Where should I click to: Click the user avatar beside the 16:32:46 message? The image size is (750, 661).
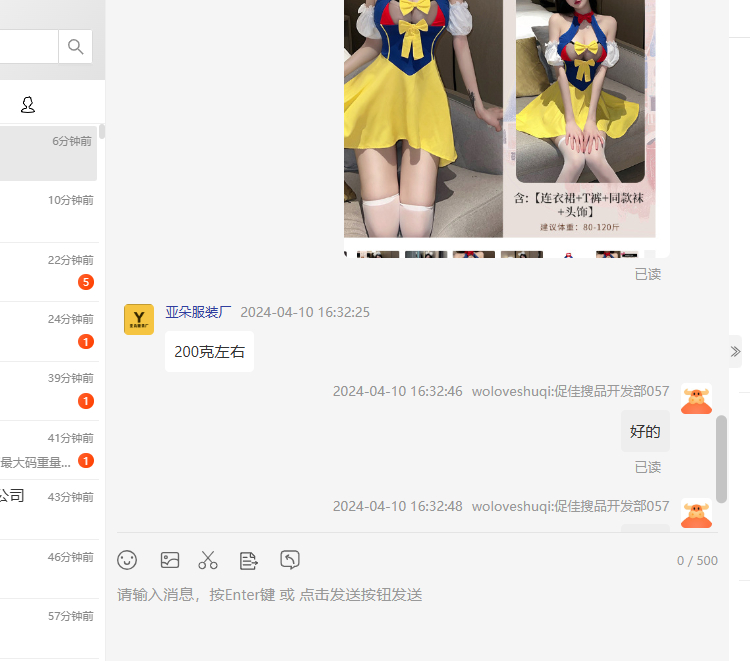click(696, 399)
